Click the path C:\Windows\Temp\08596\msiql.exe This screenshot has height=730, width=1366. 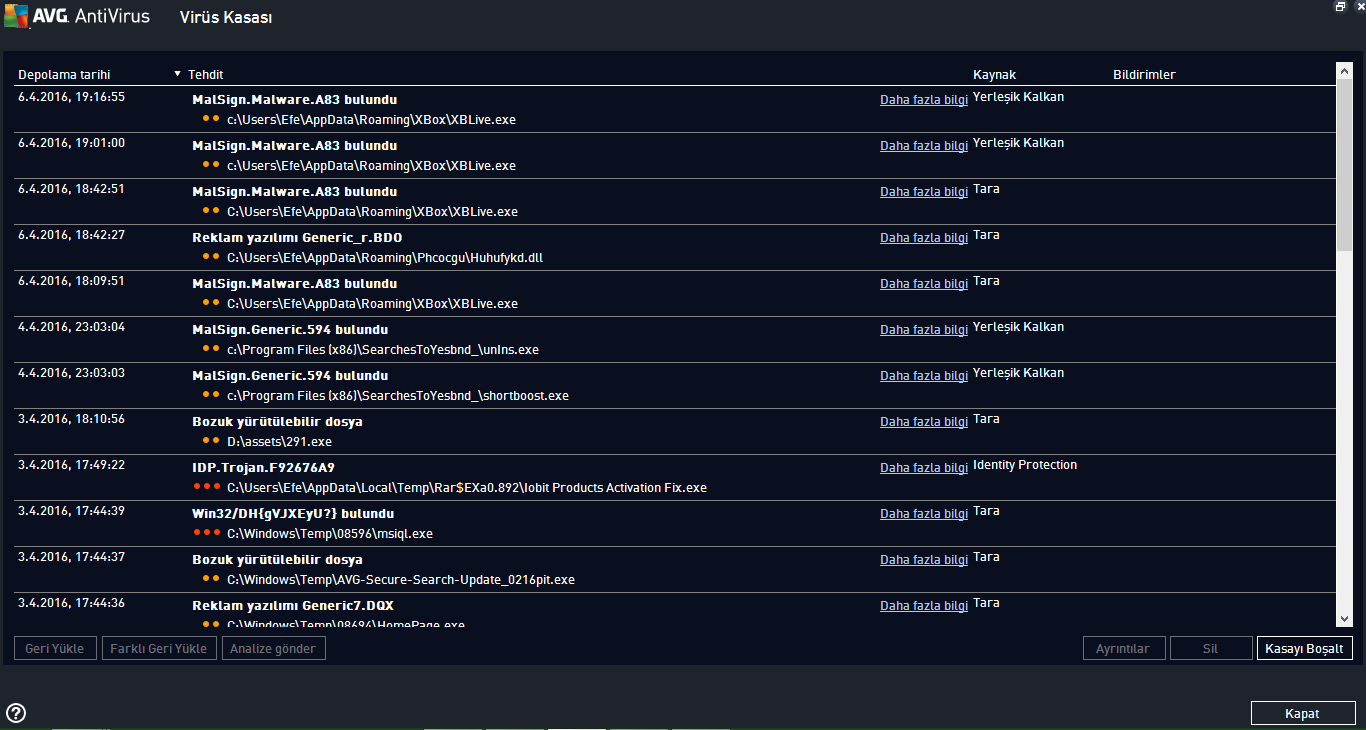330,534
